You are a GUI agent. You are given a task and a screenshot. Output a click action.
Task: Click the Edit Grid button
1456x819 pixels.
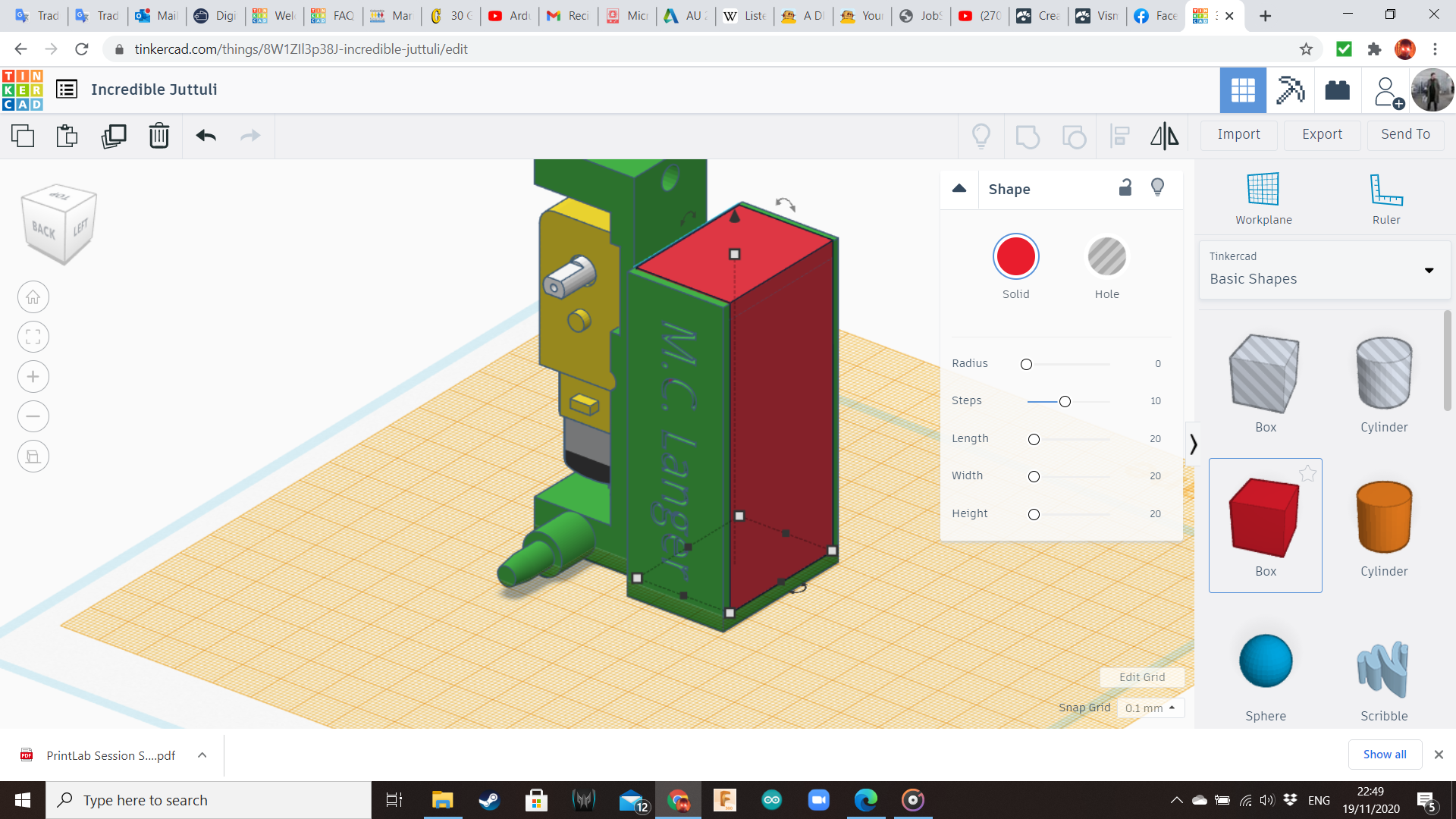coord(1141,677)
